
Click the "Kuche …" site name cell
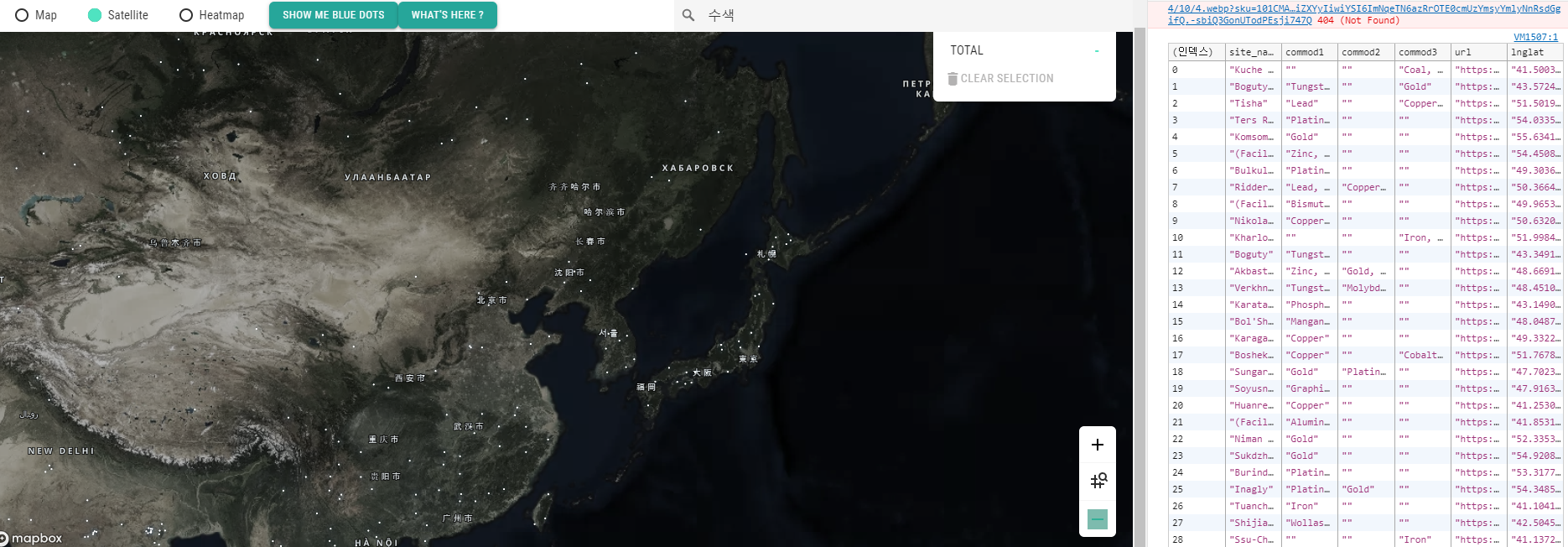1253,70
